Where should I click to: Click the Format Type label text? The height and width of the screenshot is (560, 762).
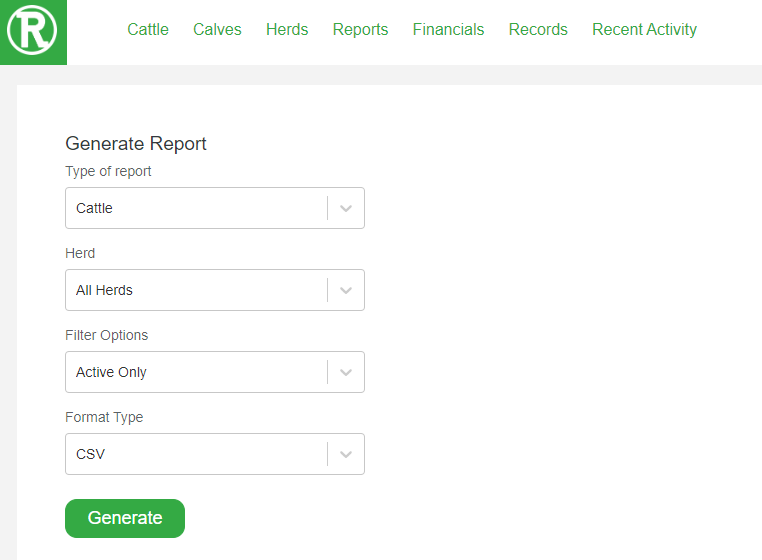pyautogui.click(x=104, y=418)
